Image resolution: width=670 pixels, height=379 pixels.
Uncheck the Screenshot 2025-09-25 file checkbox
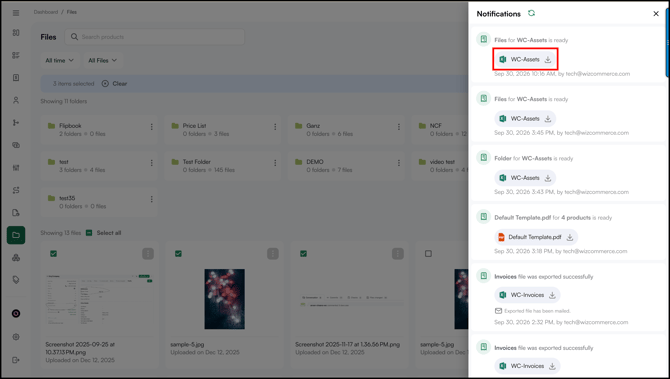(53, 254)
